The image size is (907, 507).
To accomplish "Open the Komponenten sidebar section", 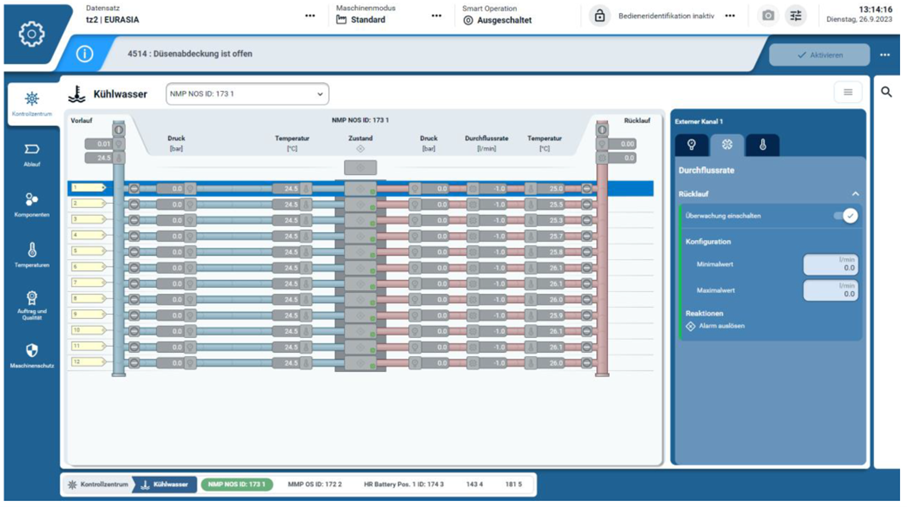I will tap(32, 204).
